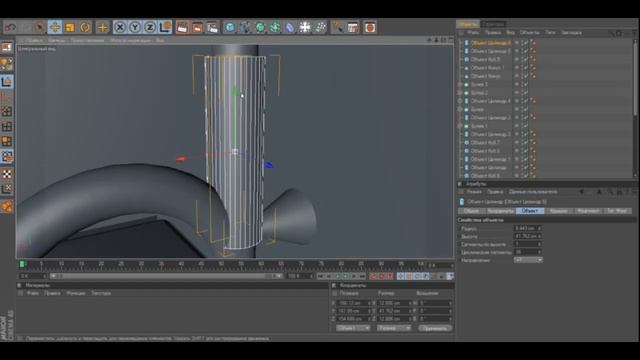
Task: Expand the Булева 3 object
Action: (x=460, y=84)
